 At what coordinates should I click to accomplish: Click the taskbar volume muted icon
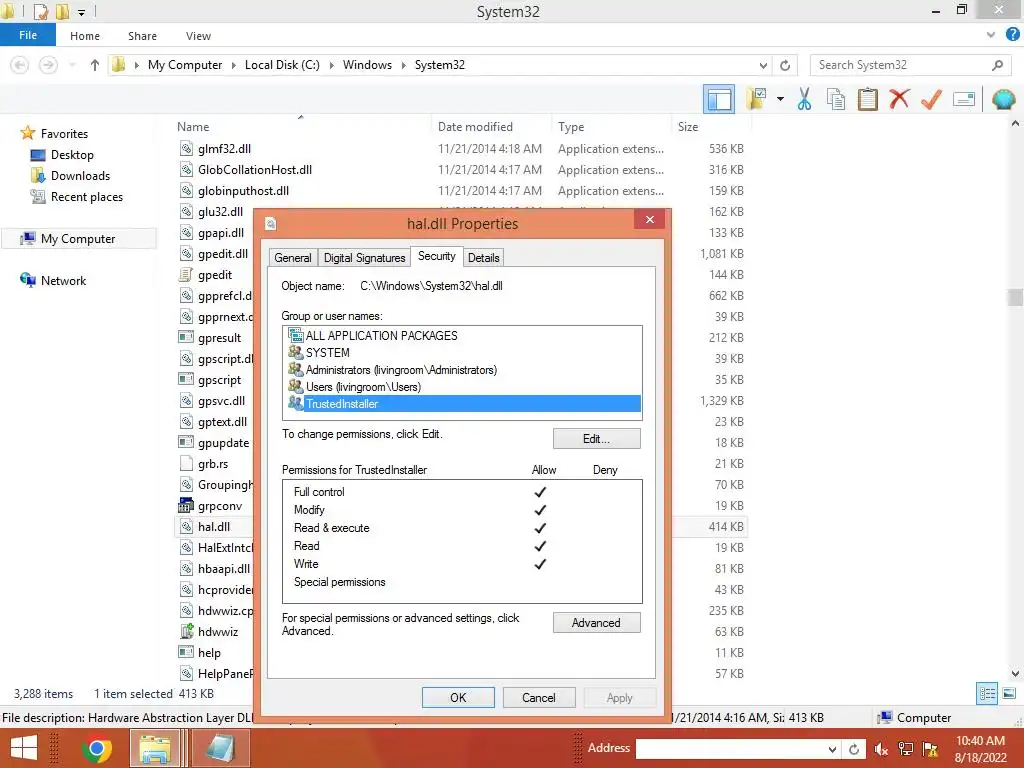coord(881,749)
